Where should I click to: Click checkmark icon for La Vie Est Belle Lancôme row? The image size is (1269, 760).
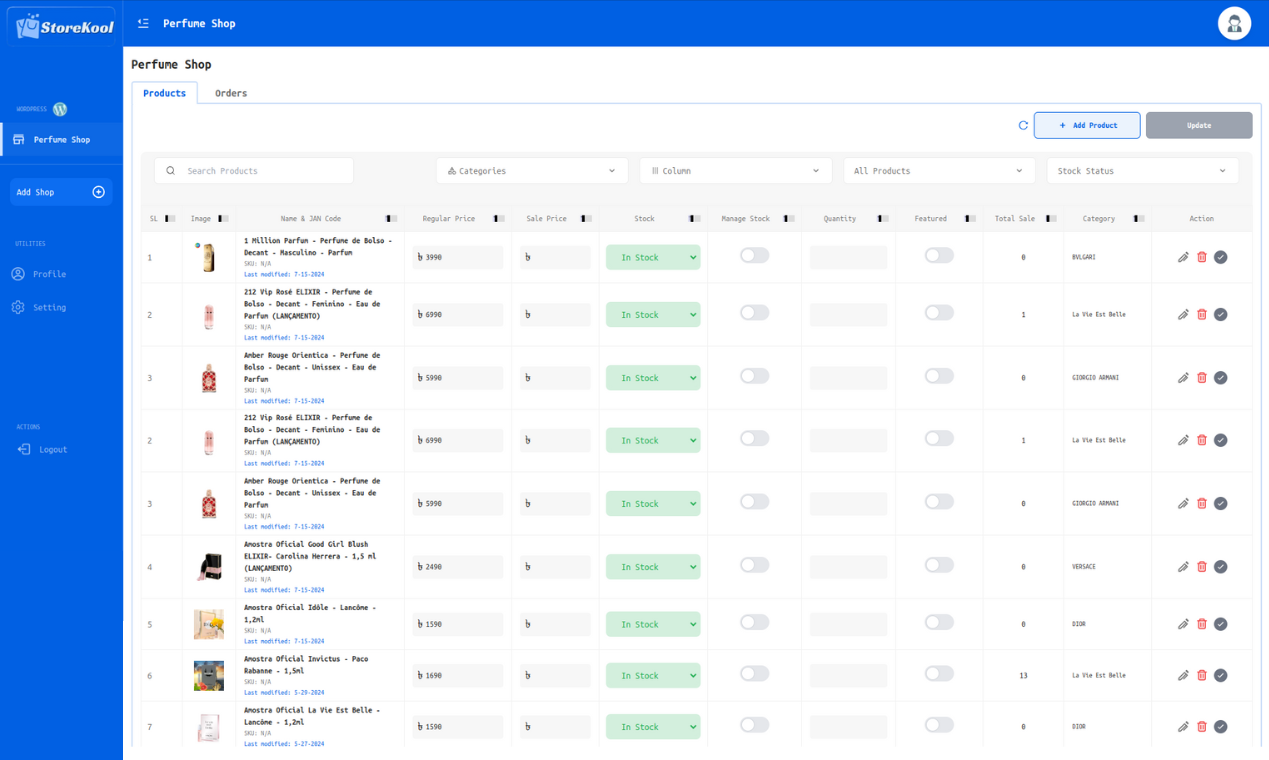click(1221, 727)
